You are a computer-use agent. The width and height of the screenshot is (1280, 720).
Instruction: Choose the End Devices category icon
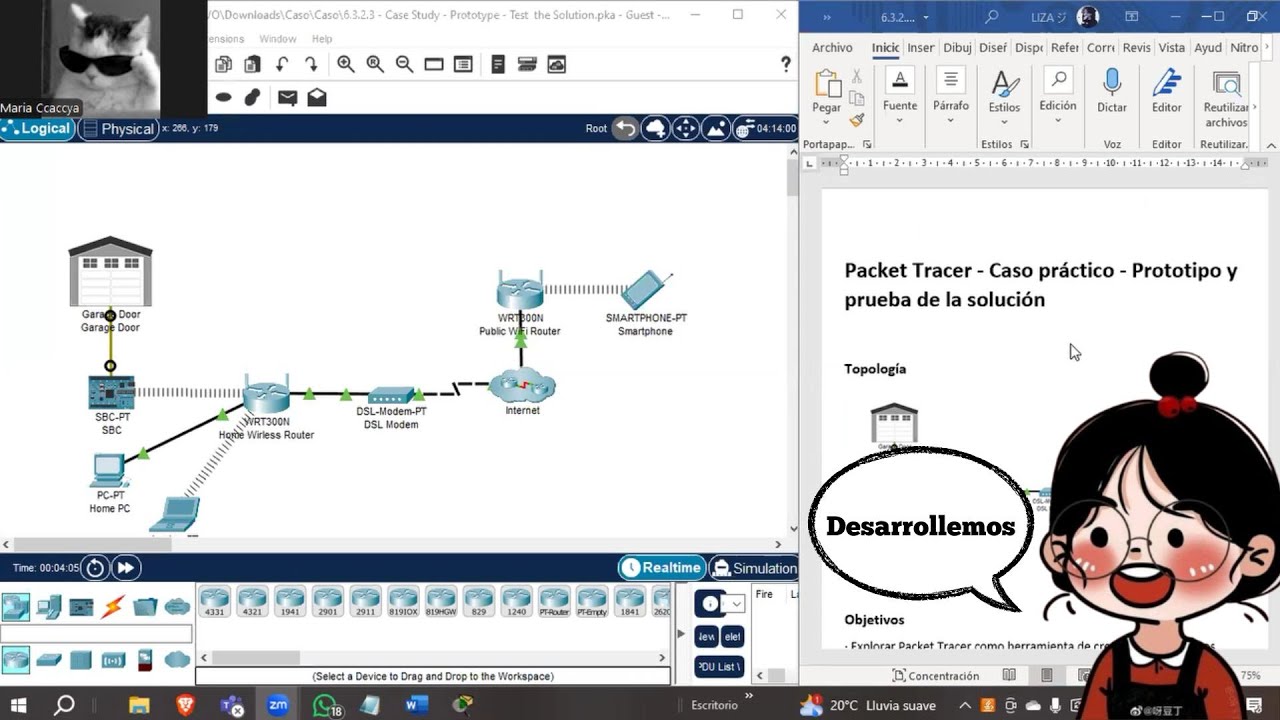[49, 606]
